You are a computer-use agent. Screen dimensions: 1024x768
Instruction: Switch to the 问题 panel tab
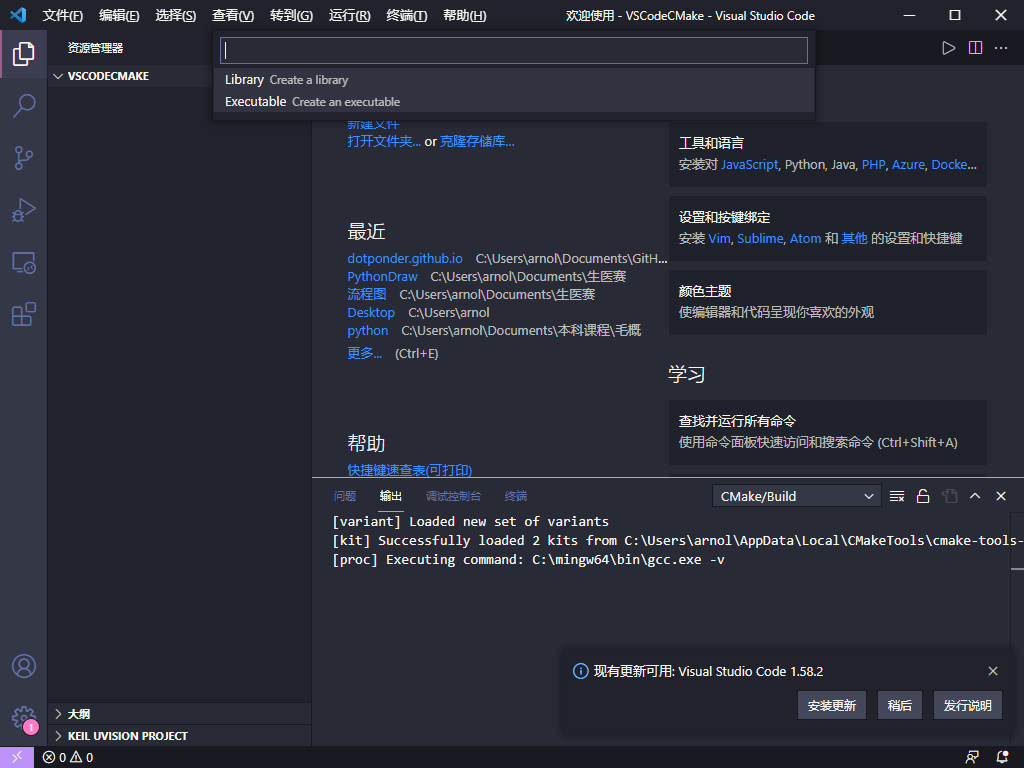[344, 496]
